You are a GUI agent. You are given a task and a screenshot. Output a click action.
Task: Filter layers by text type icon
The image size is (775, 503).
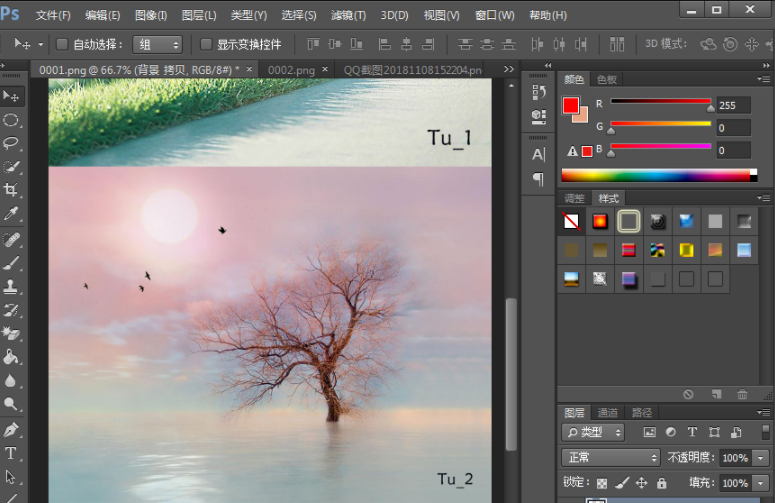pos(692,432)
